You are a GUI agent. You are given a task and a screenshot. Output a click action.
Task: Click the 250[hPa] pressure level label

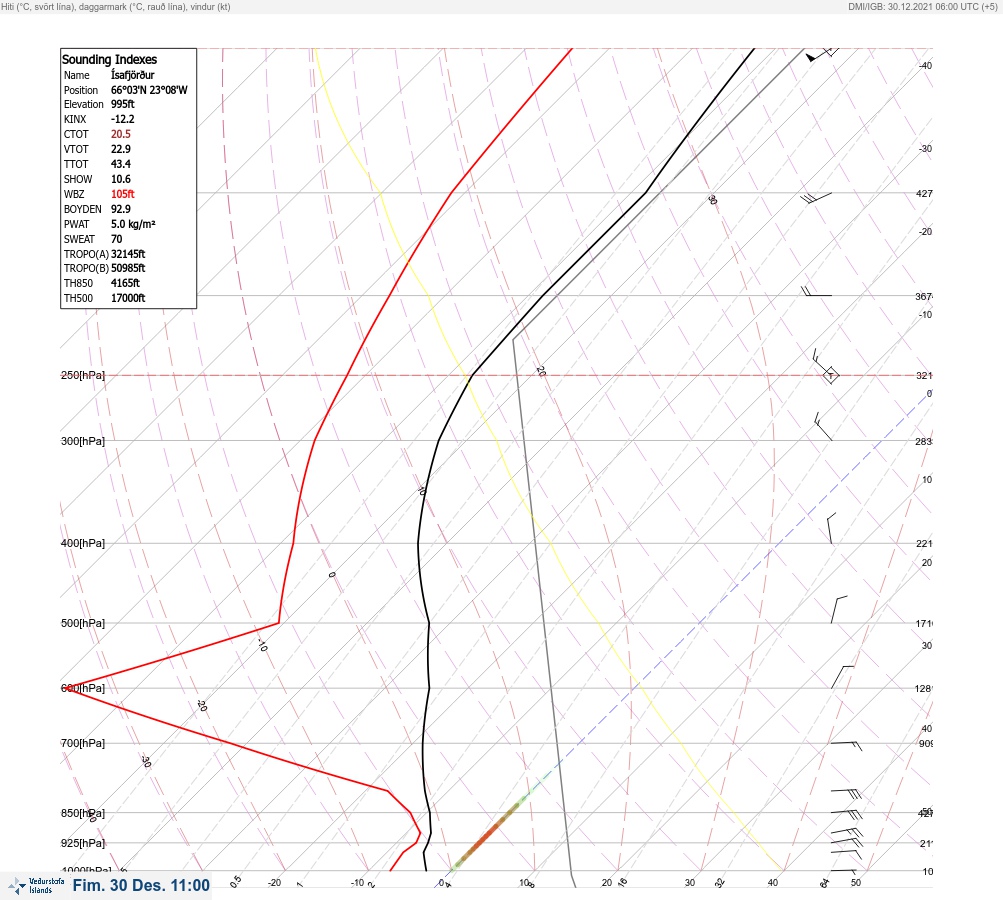click(83, 375)
